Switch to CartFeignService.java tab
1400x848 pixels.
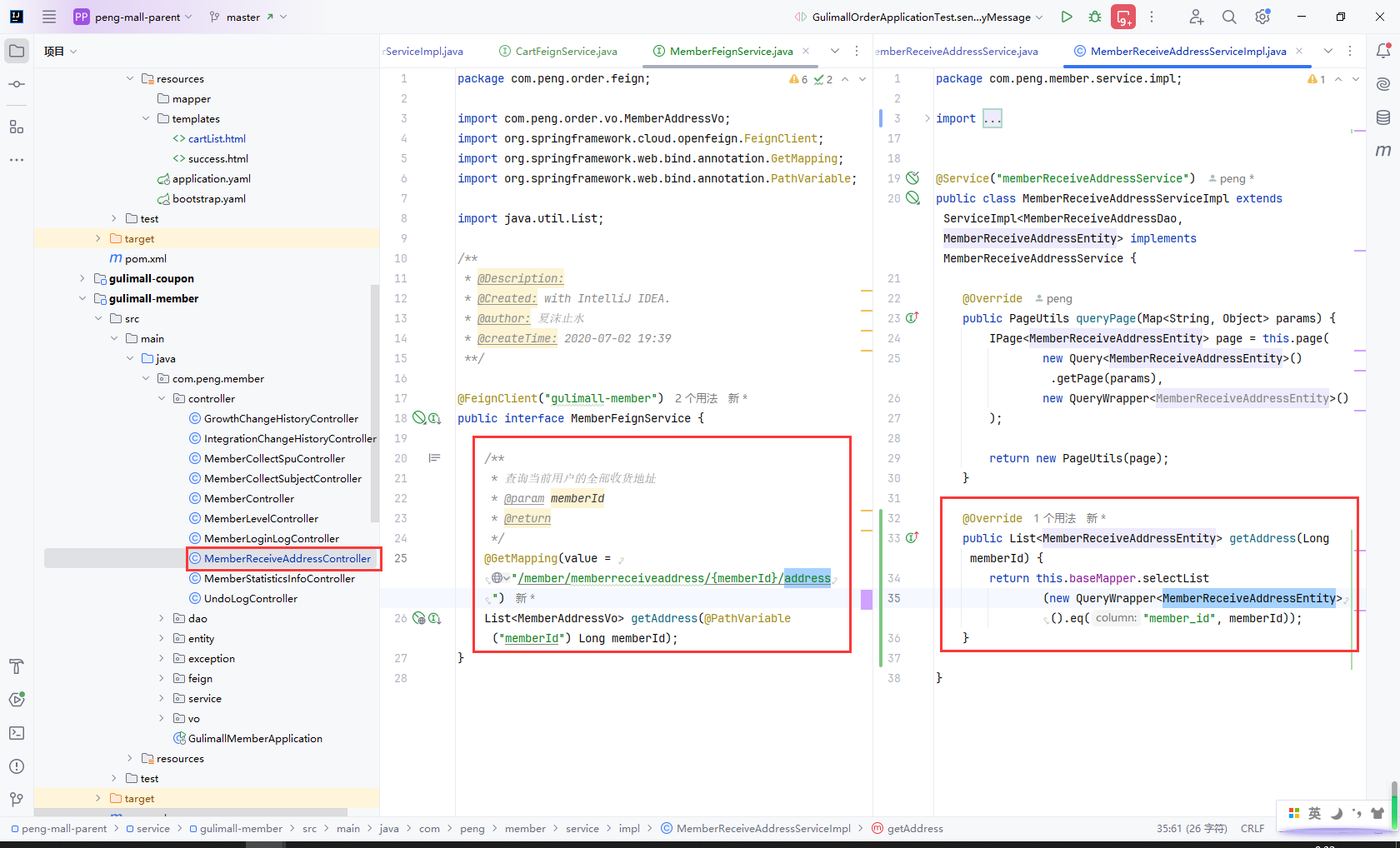click(x=557, y=51)
